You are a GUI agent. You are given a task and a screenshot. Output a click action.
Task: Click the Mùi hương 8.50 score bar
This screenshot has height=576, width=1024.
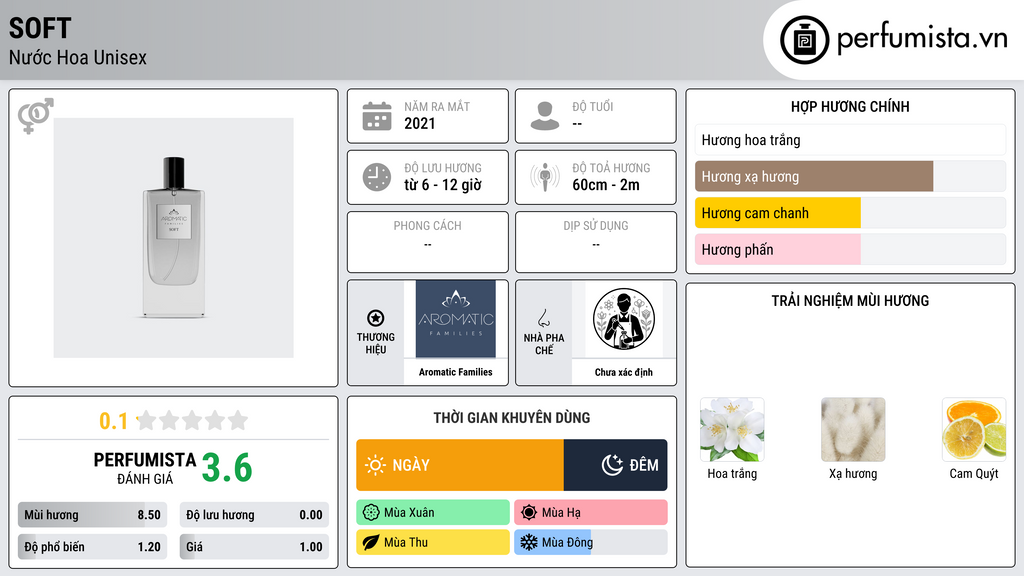coord(92,515)
